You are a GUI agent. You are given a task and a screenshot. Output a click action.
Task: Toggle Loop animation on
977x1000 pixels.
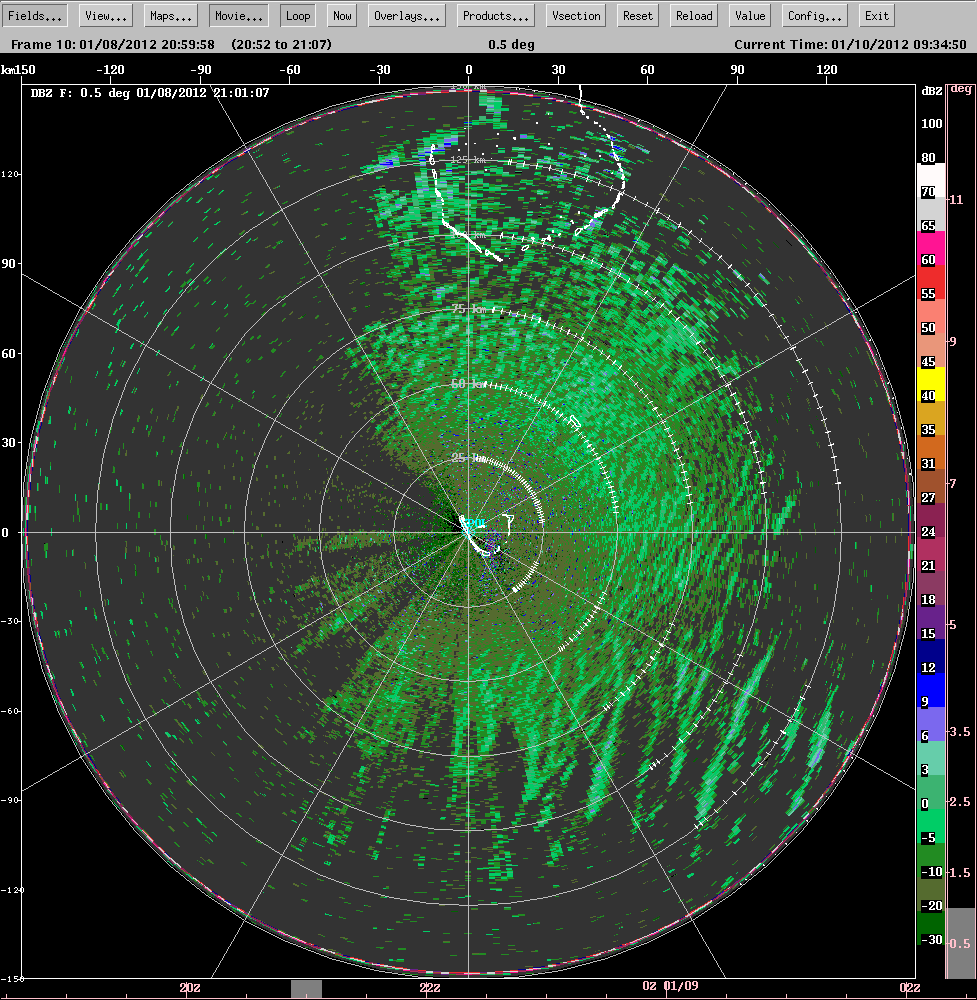[297, 15]
